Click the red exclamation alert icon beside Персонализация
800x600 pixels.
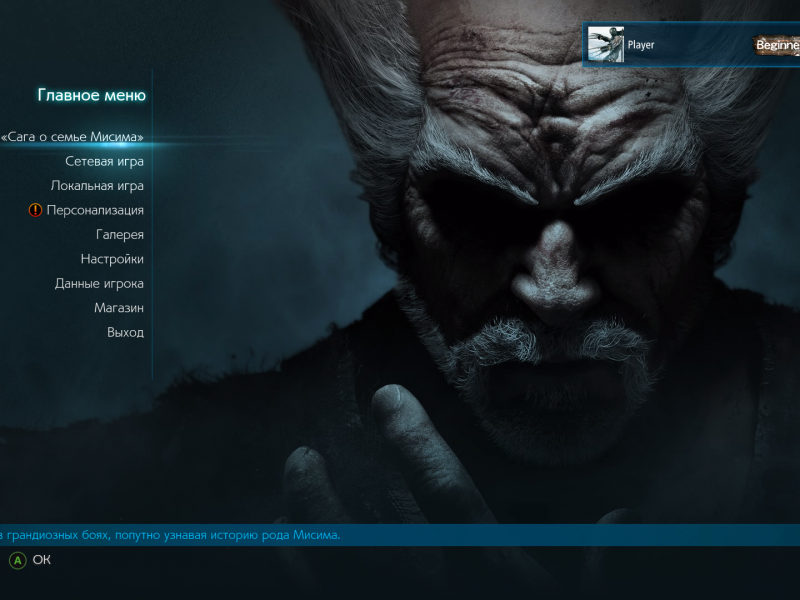(36, 210)
